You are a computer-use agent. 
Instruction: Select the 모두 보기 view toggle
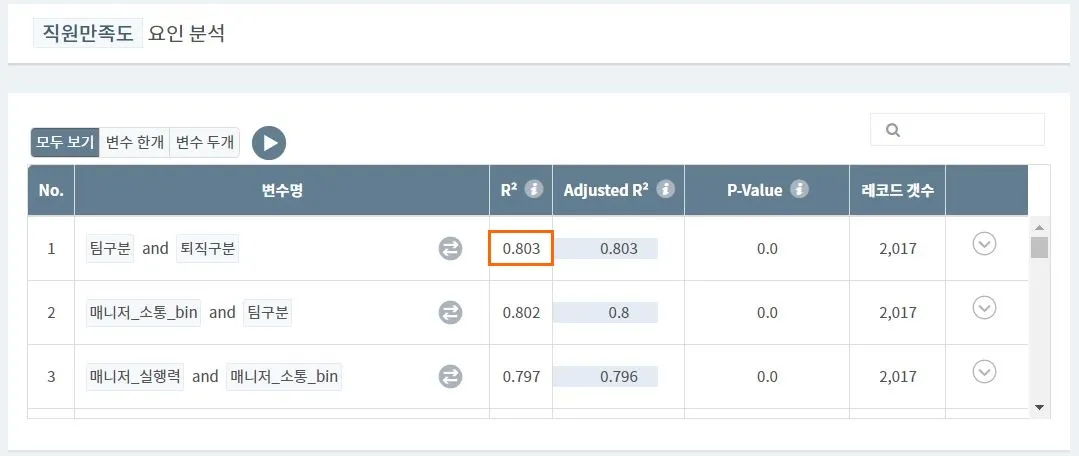[x=65, y=143]
